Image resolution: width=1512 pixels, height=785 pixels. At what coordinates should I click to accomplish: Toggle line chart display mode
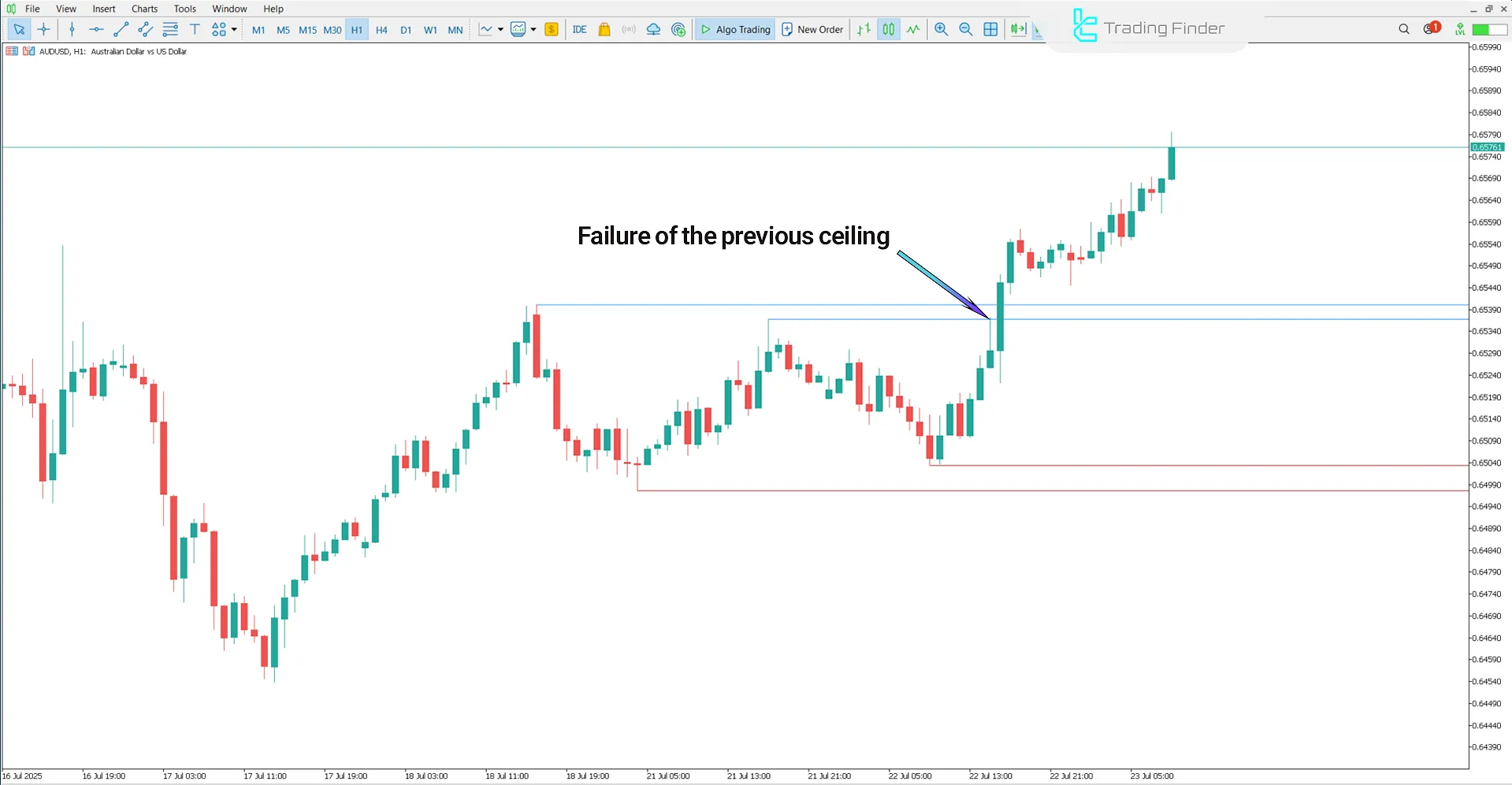pos(912,29)
